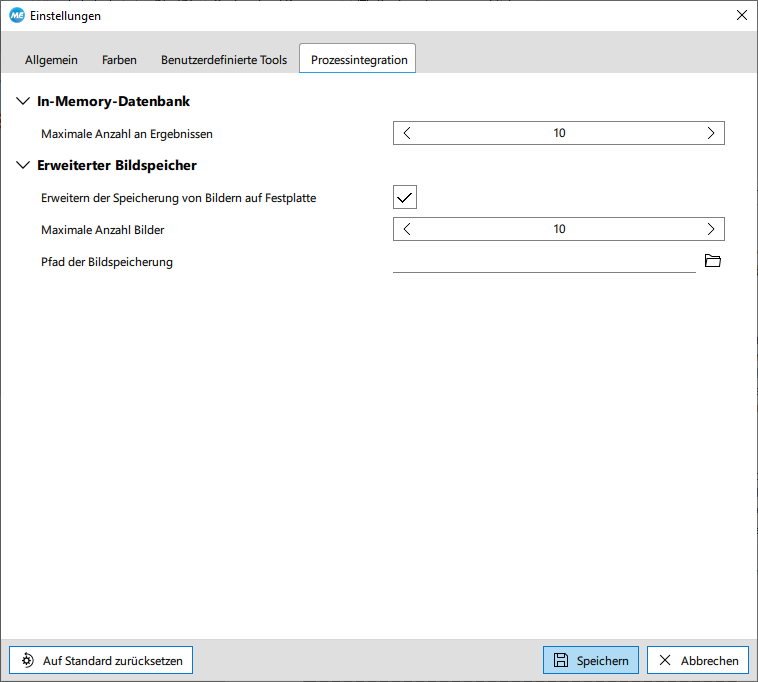The width and height of the screenshot is (758, 682).
Task: Click the ME application logo in title bar
Action: click(16, 15)
